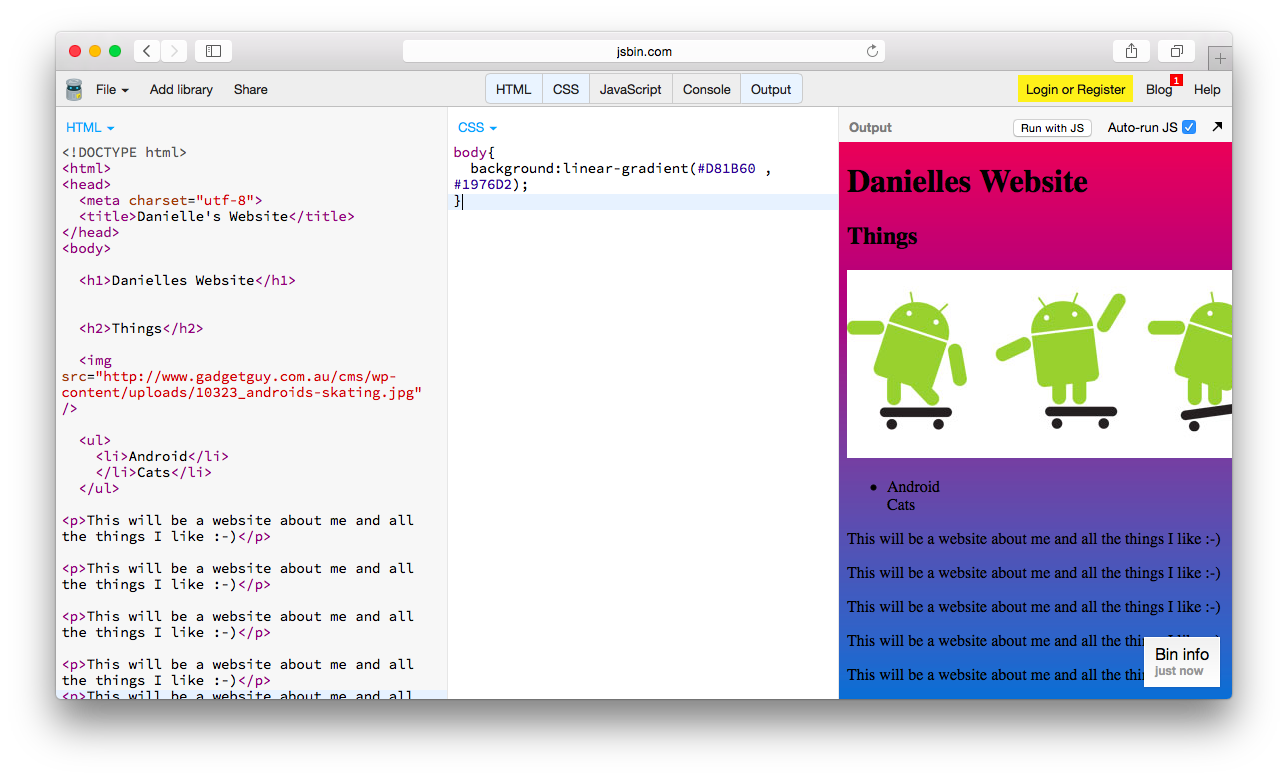Click h2 Things code line
Viewport: 1288px width, 779px height.
pyautogui.click(x=141, y=328)
